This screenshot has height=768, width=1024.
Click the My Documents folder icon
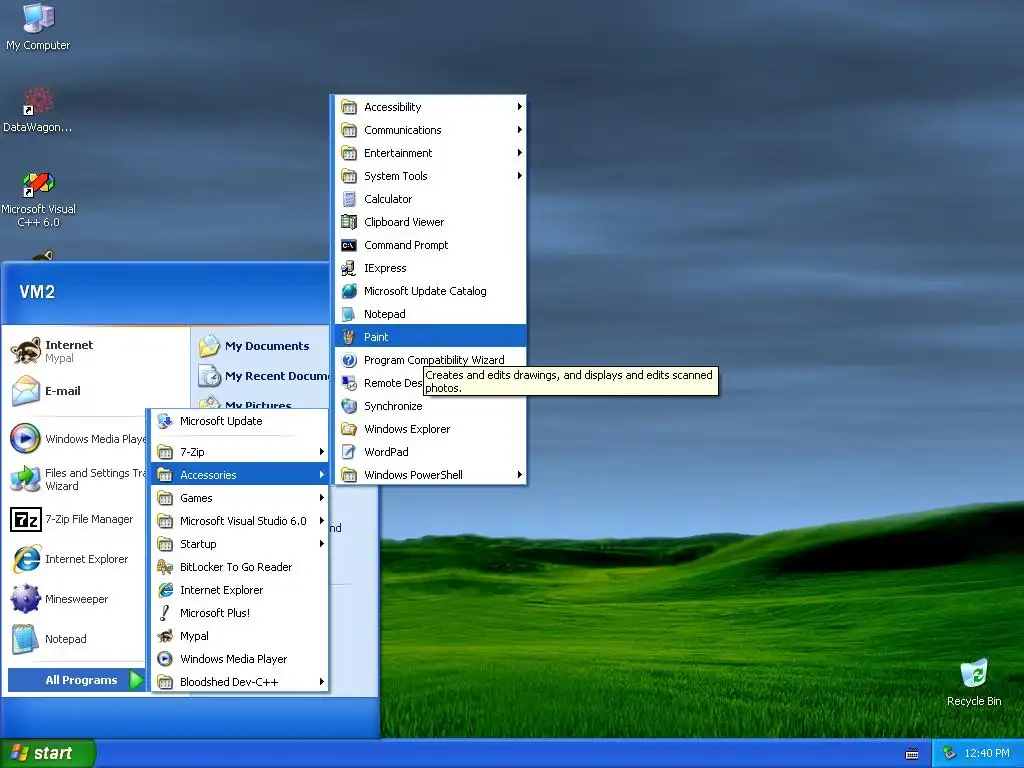coord(210,345)
